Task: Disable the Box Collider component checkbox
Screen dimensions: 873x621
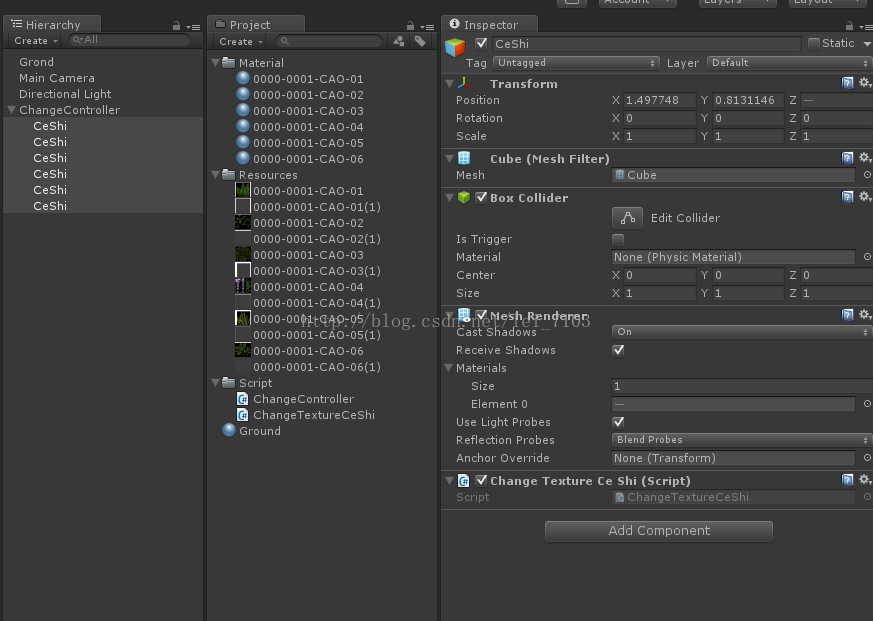Action: [x=482, y=197]
